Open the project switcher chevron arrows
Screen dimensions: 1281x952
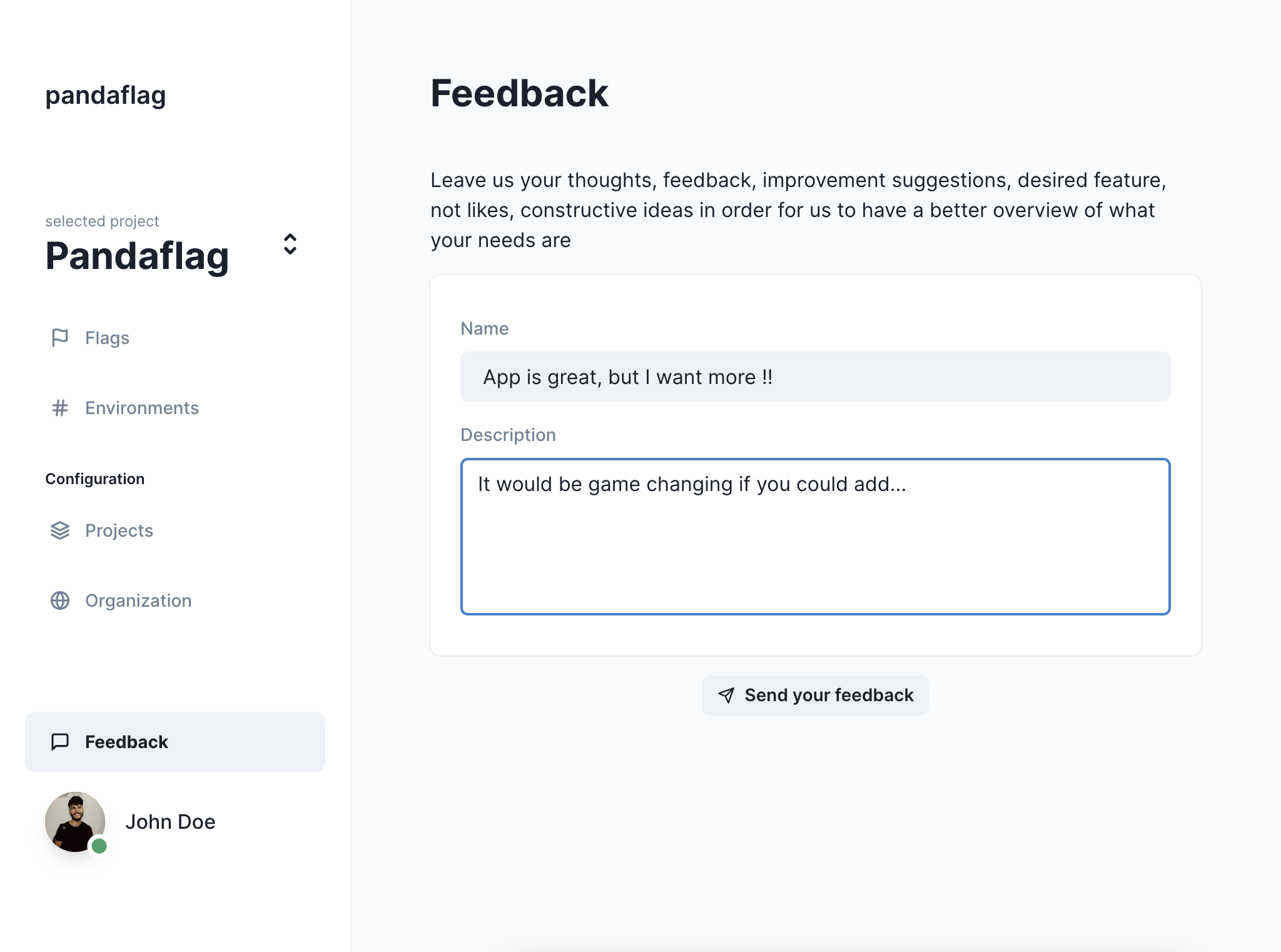[290, 244]
